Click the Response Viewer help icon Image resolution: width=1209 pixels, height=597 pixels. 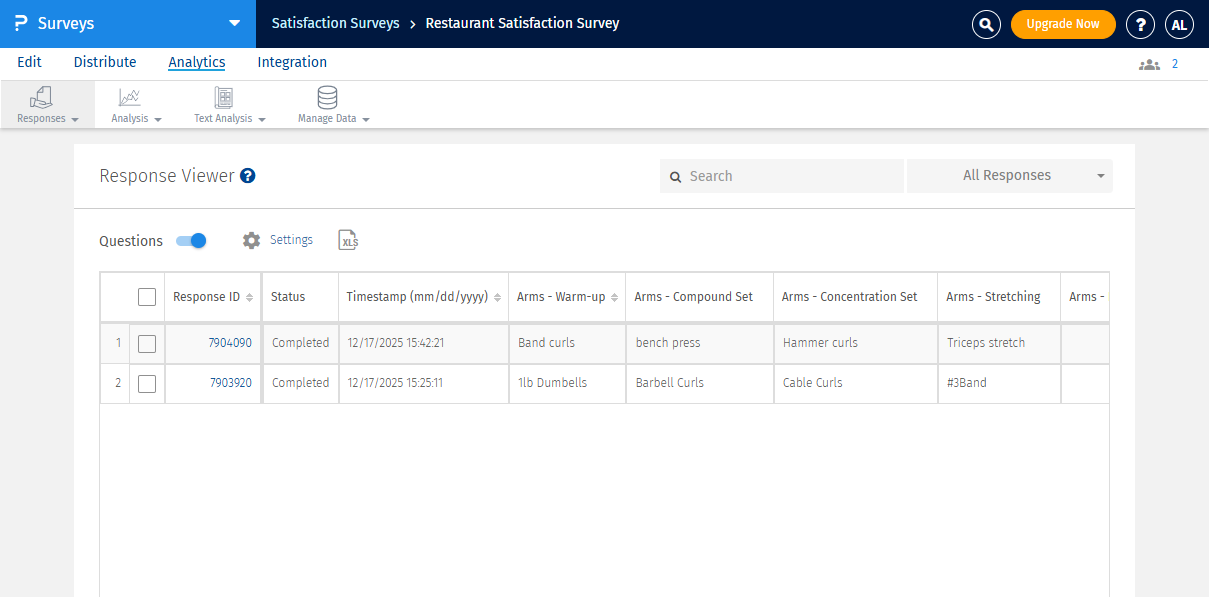247,176
